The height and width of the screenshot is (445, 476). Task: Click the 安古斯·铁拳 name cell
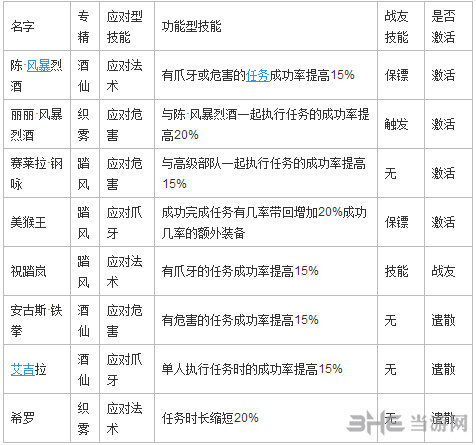(36, 320)
